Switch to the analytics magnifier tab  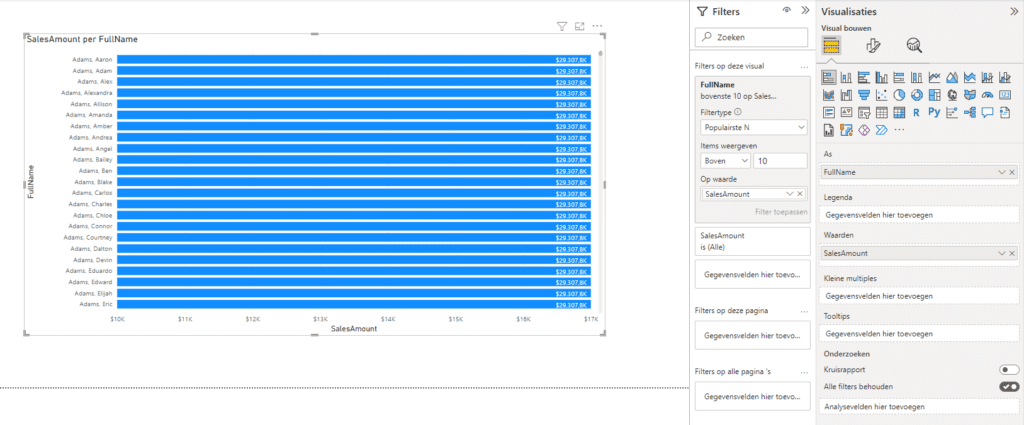pos(914,45)
